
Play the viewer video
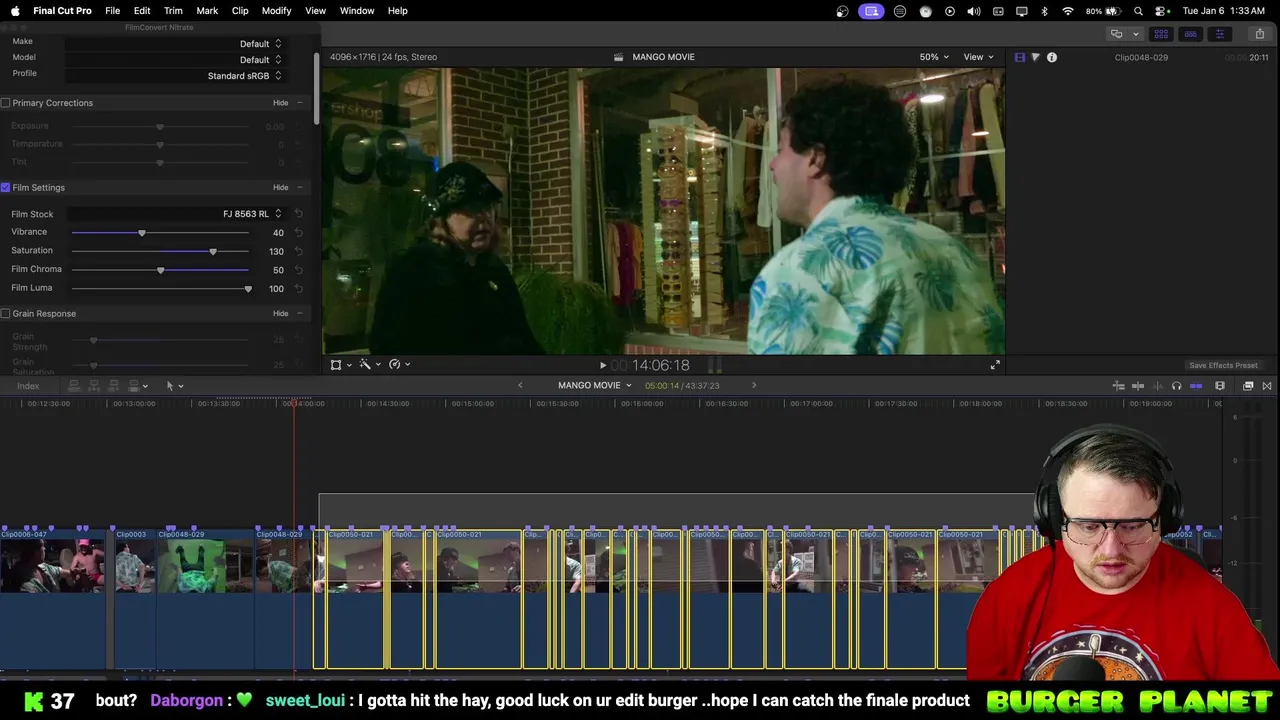(602, 366)
